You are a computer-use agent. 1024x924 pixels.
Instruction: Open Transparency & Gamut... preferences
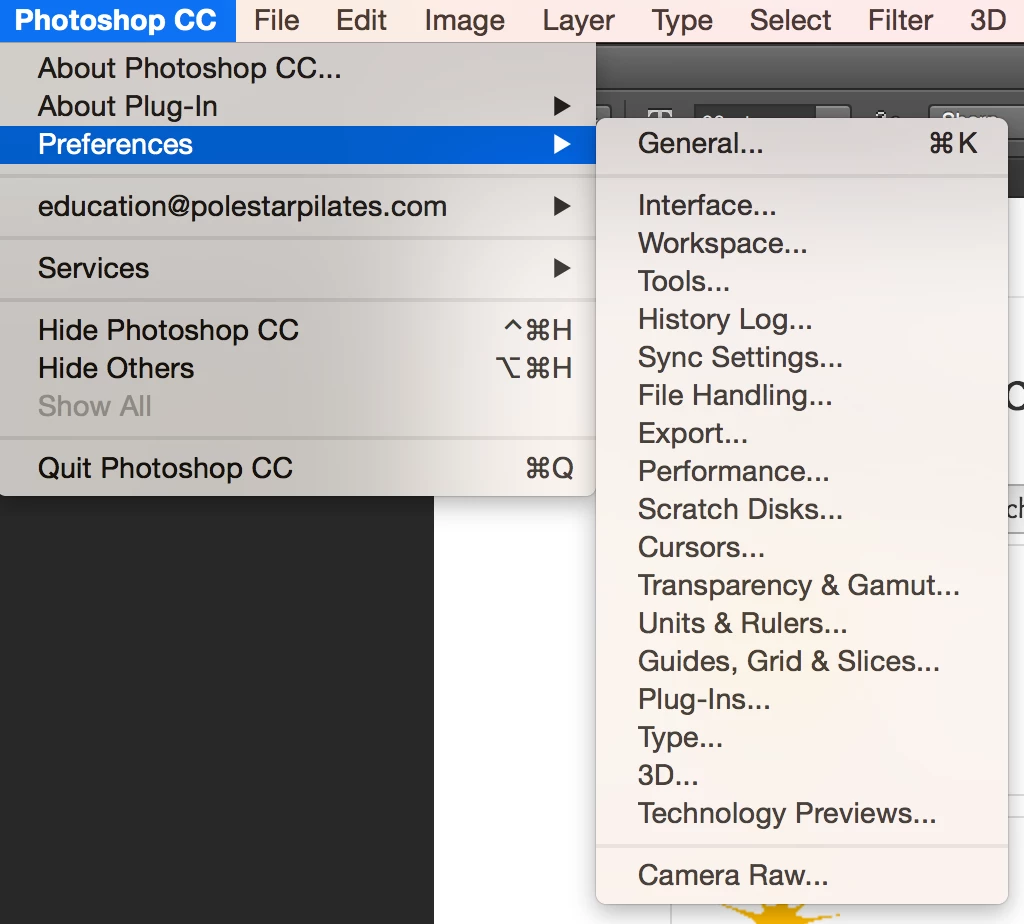click(x=802, y=585)
